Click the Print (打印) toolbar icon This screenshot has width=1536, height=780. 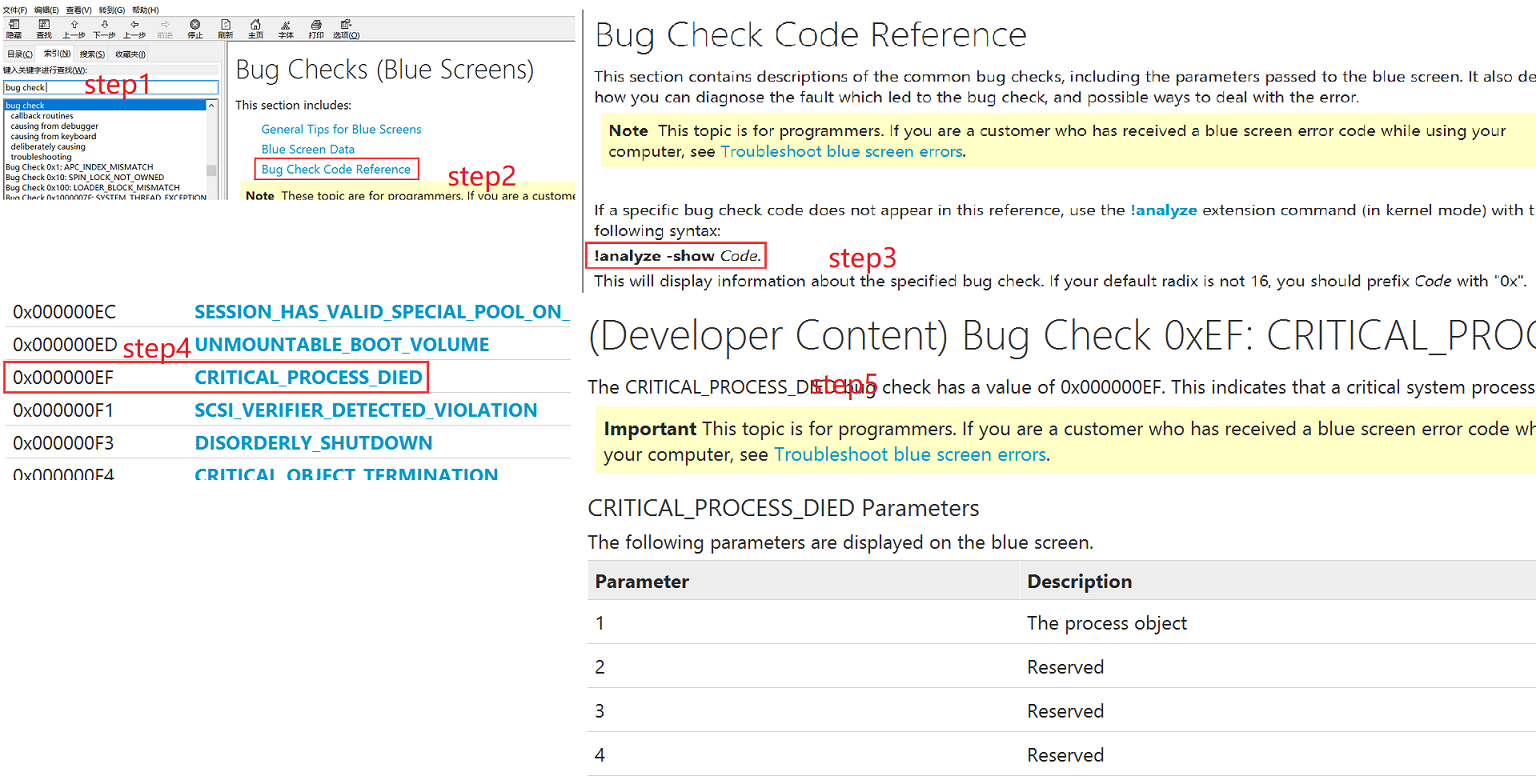tap(316, 27)
